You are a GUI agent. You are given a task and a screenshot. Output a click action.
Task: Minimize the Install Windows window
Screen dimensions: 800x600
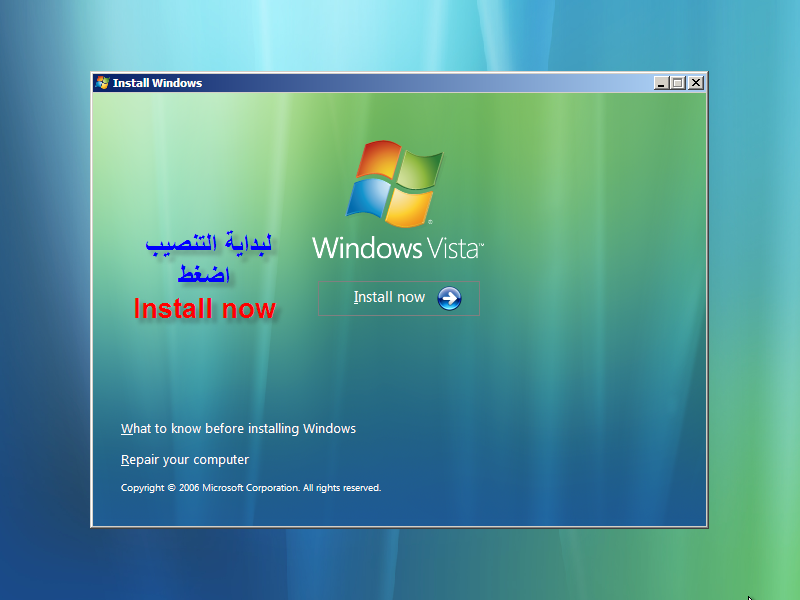661,83
